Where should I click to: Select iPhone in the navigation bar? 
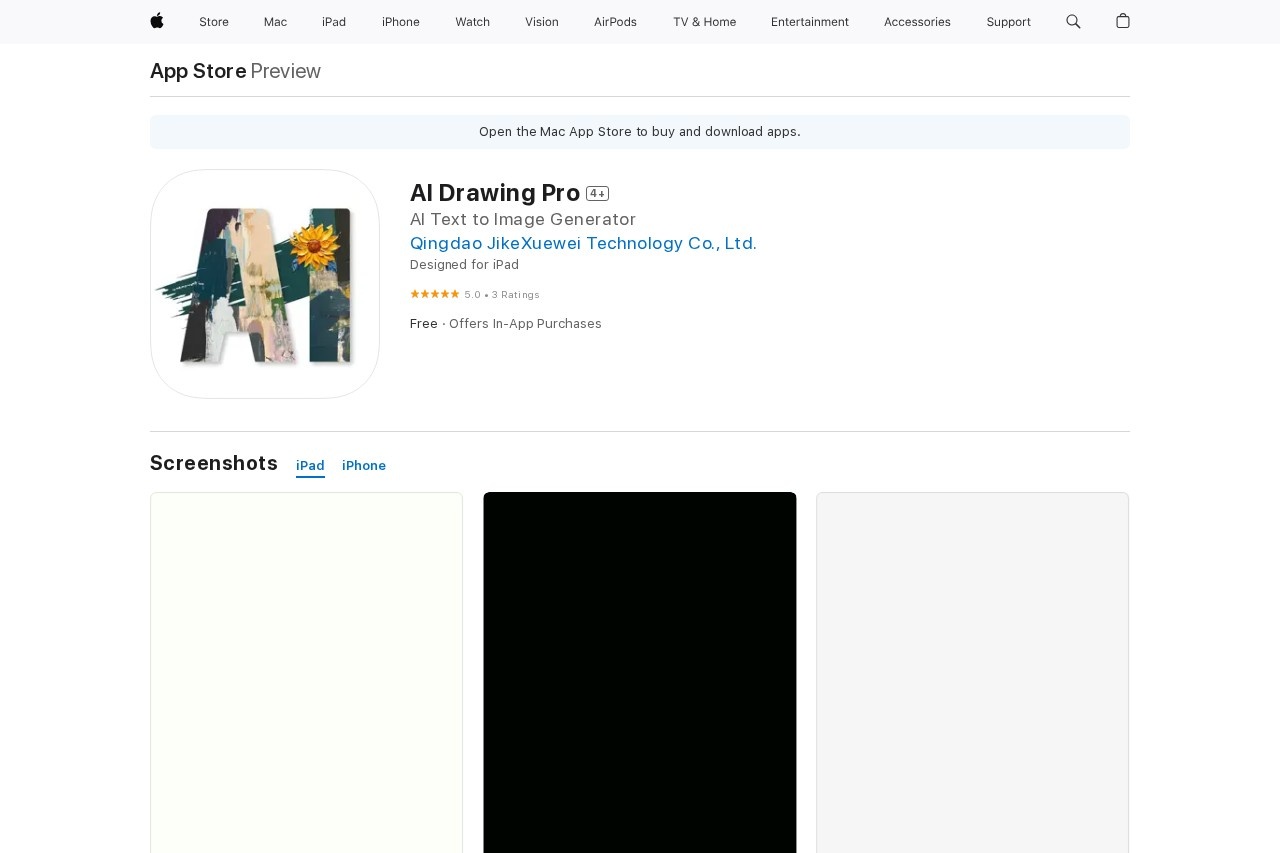[x=401, y=22]
